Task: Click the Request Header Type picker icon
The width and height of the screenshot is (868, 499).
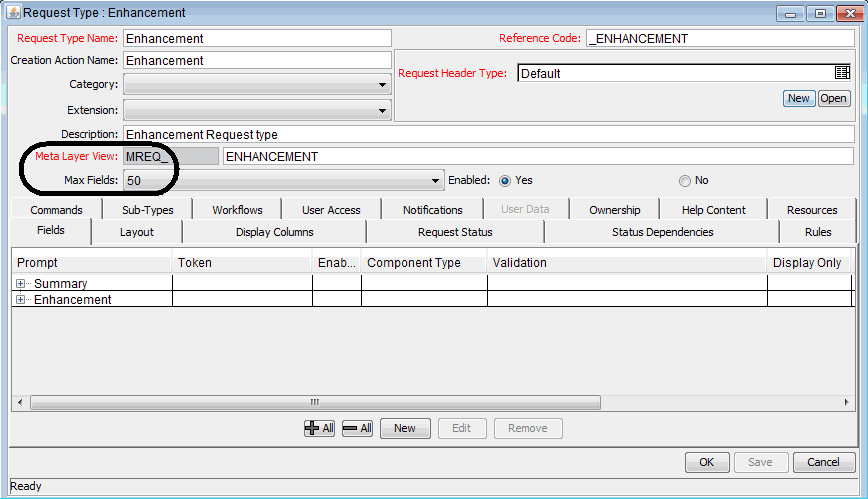Action: (x=842, y=73)
